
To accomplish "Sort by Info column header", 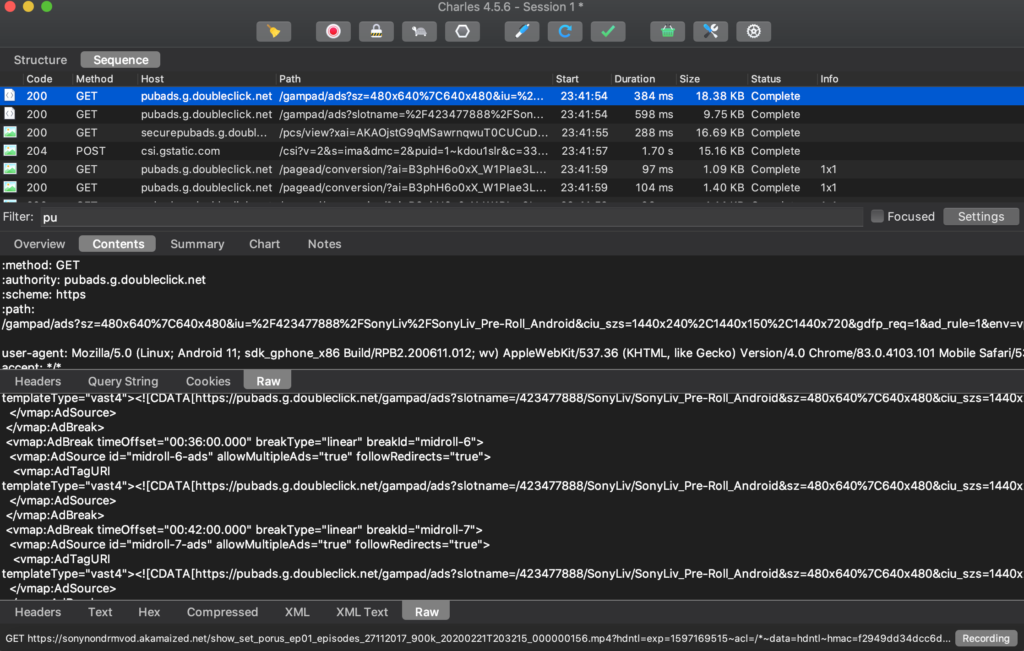I will click(x=829, y=78).
